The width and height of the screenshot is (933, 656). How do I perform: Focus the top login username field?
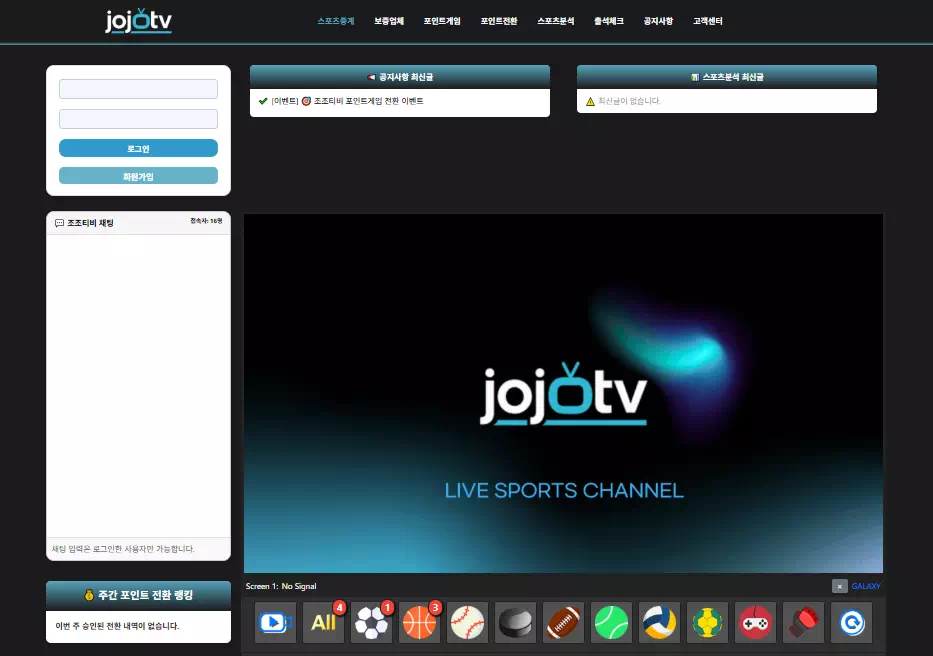[x=138, y=89]
